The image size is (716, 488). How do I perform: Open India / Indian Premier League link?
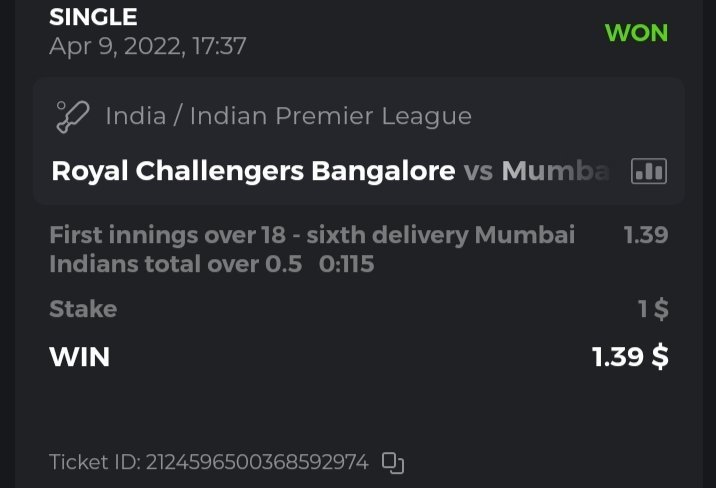(x=288, y=117)
